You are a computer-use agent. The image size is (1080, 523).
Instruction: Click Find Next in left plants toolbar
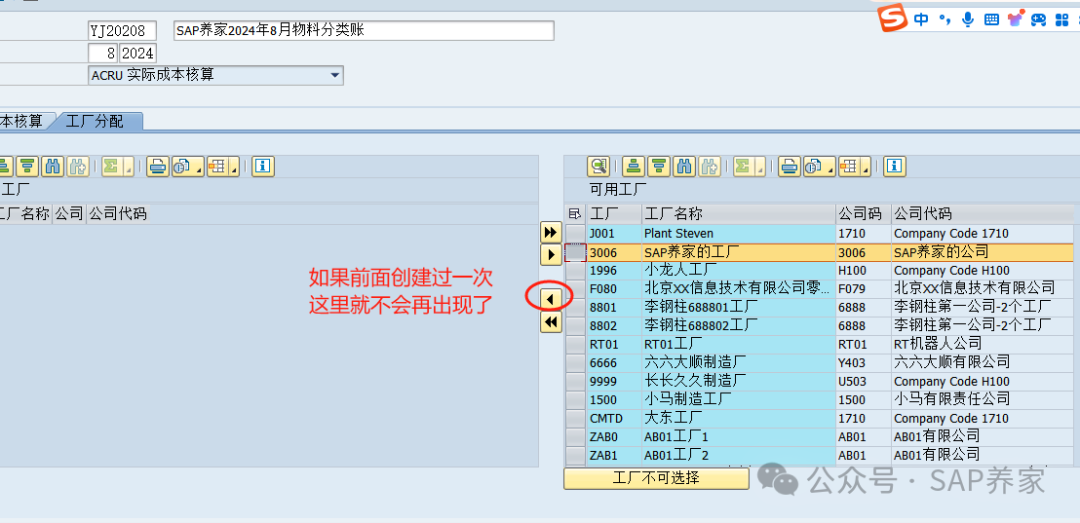(x=78, y=166)
